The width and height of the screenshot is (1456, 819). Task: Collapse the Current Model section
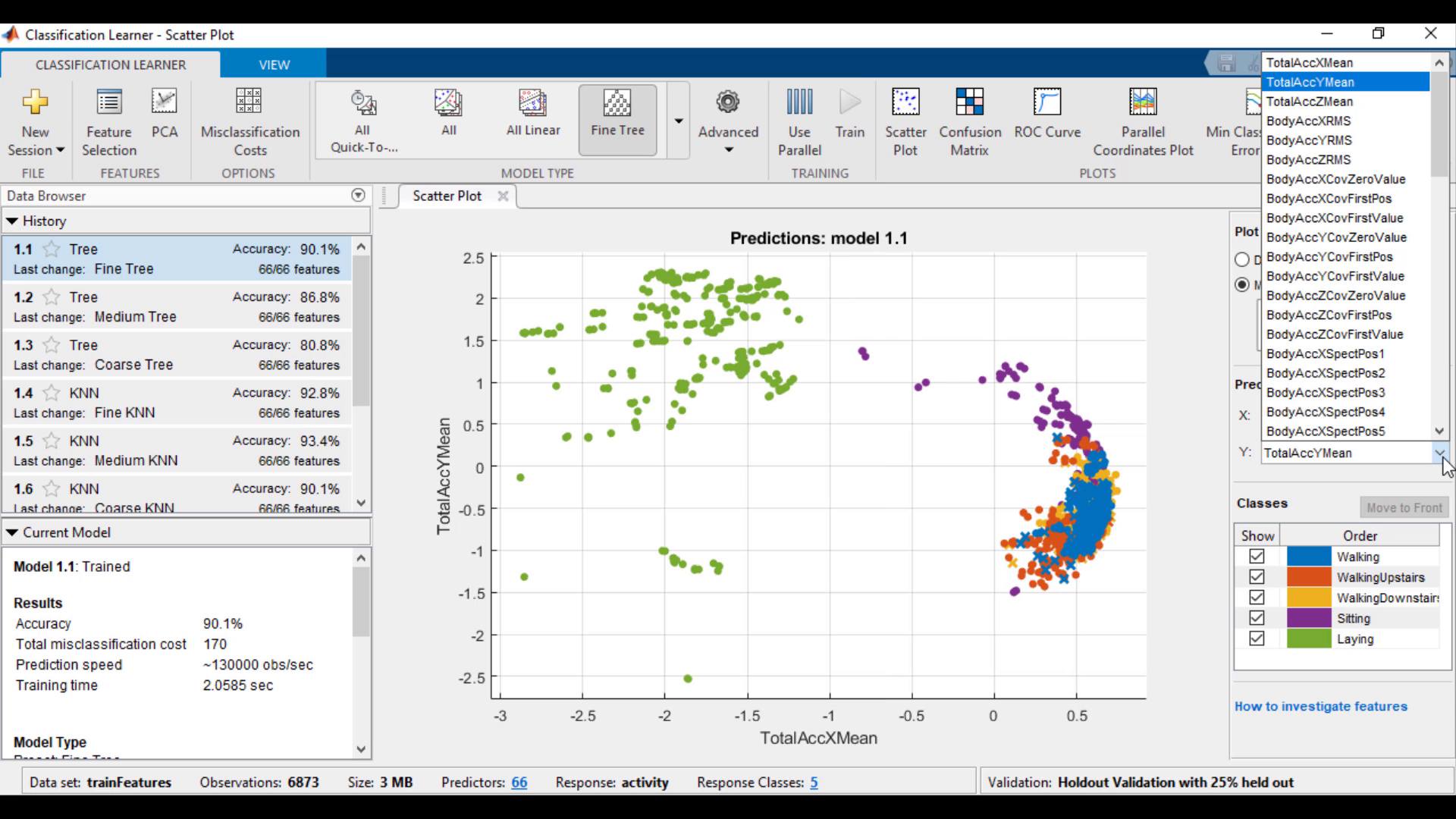pos(12,532)
